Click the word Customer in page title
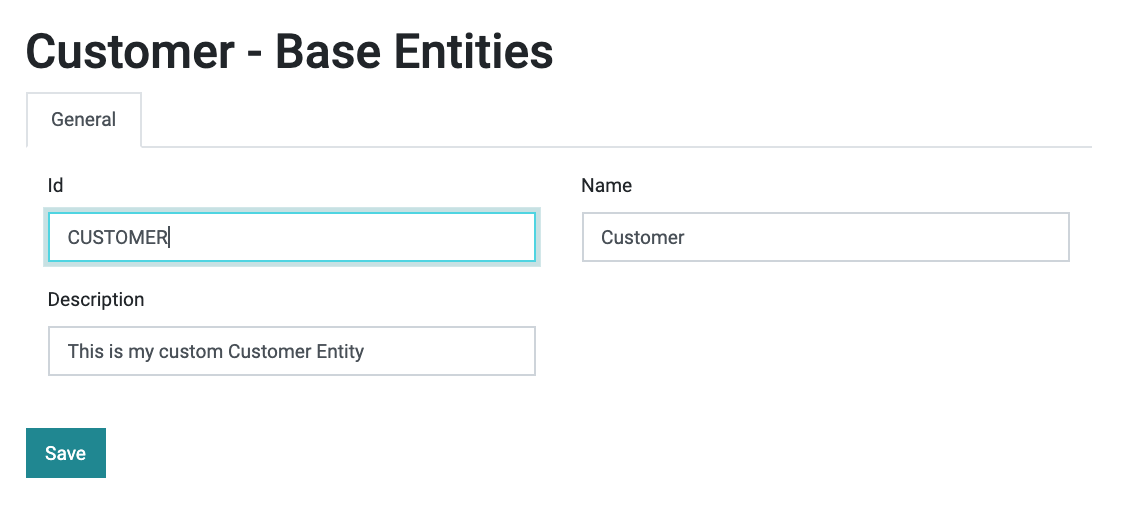The width and height of the screenshot is (1122, 508). [131, 52]
